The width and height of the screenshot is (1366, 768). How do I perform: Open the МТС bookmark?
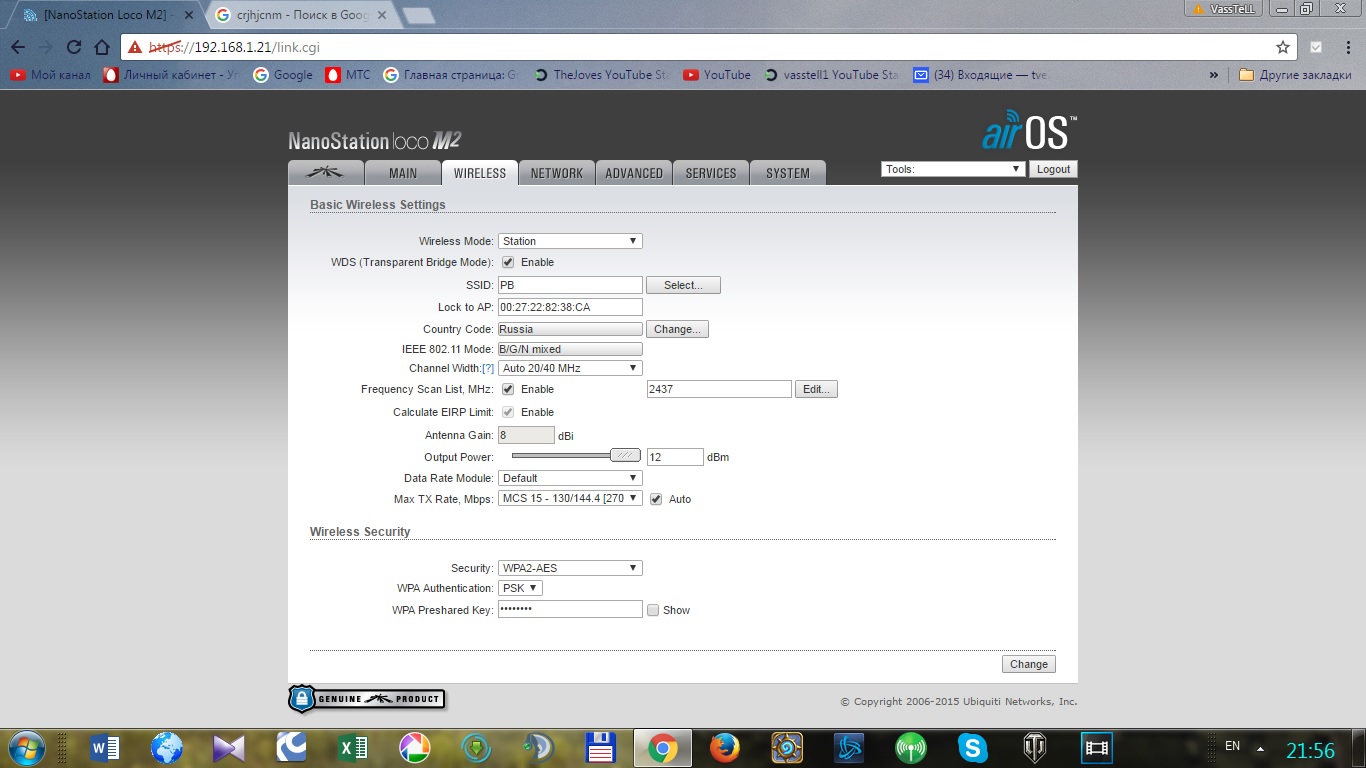(x=348, y=75)
